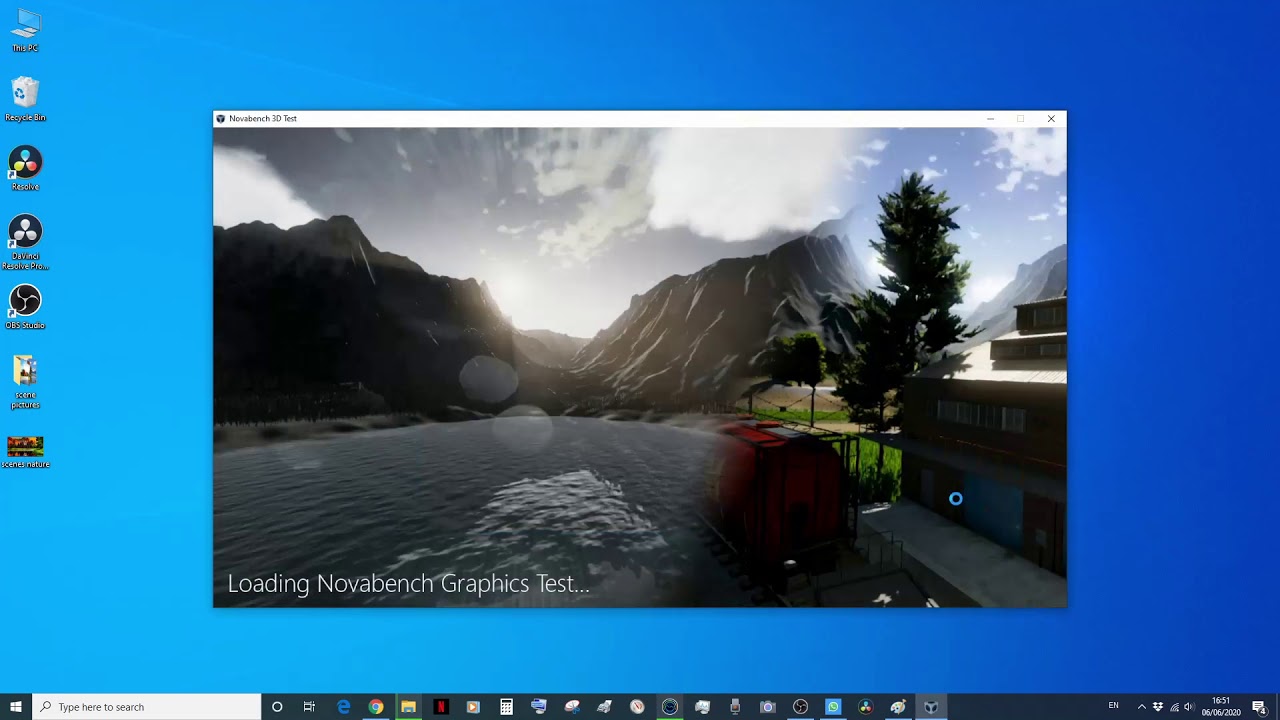Open the Camera app in taskbar
Image resolution: width=1280 pixels, height=720 pixels.
tap(767, 707)
